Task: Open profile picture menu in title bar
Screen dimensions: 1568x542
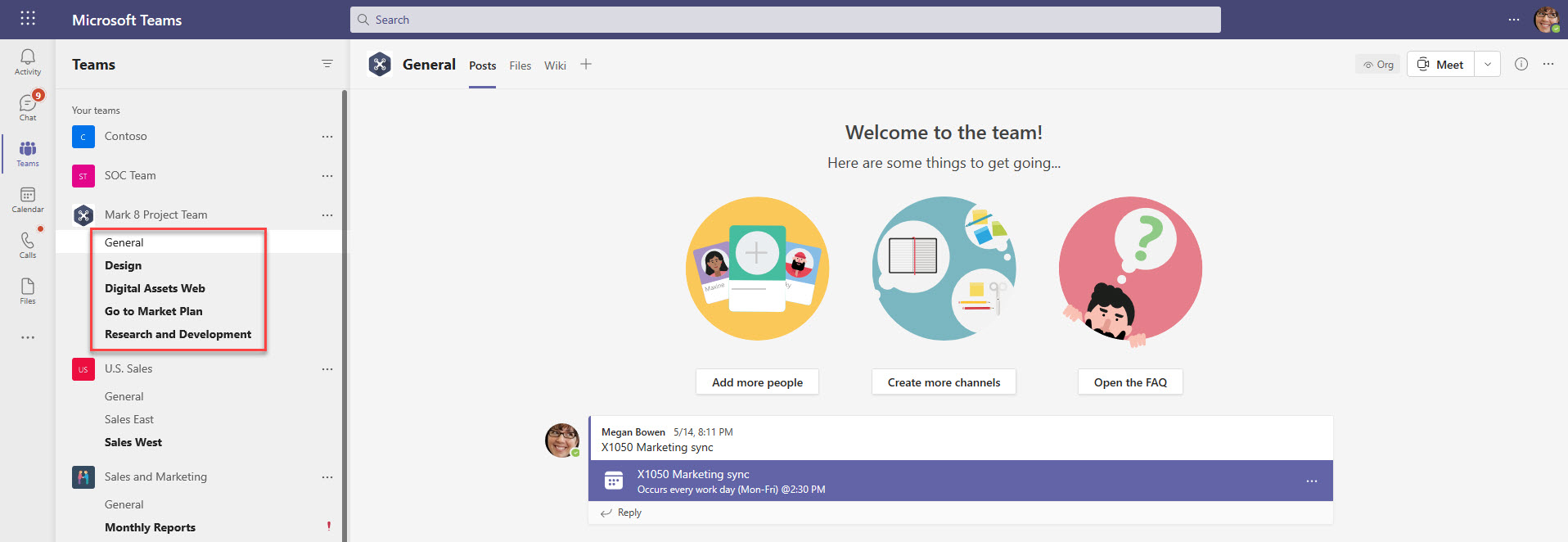Action: tap(1547, 20)
